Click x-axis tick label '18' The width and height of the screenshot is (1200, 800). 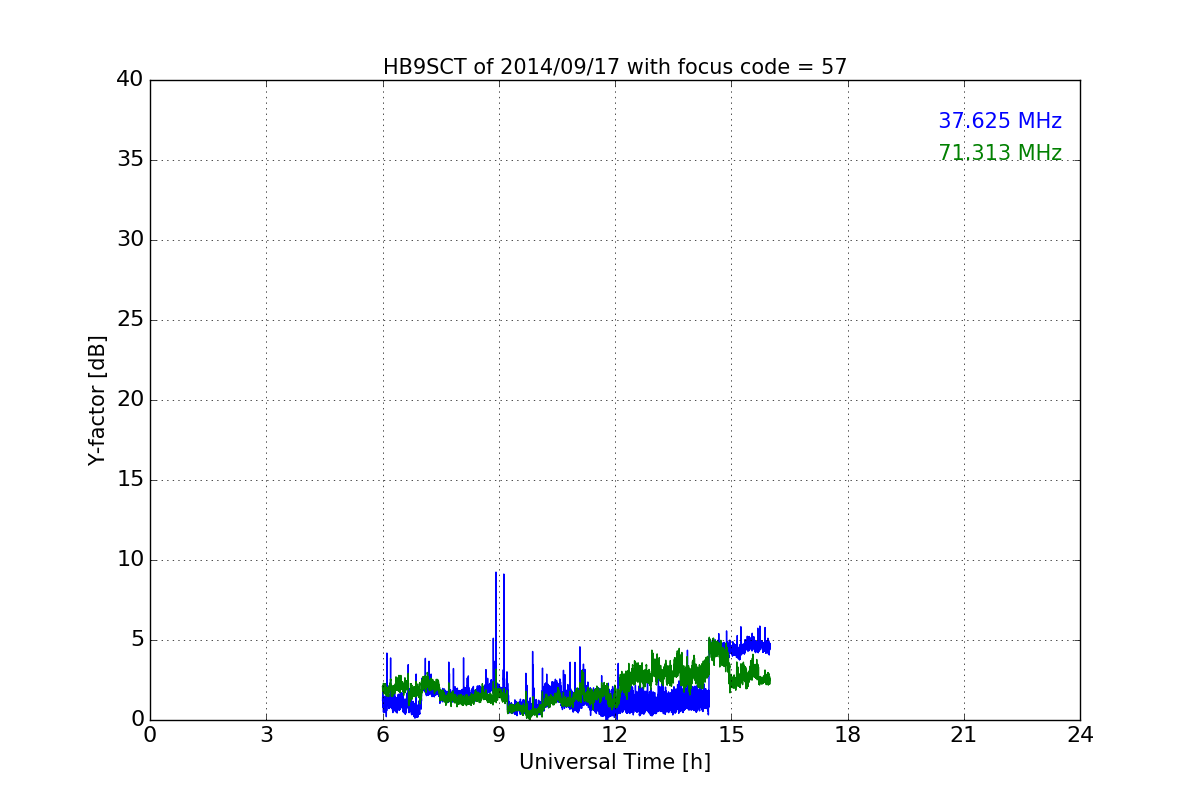point(848,735)
